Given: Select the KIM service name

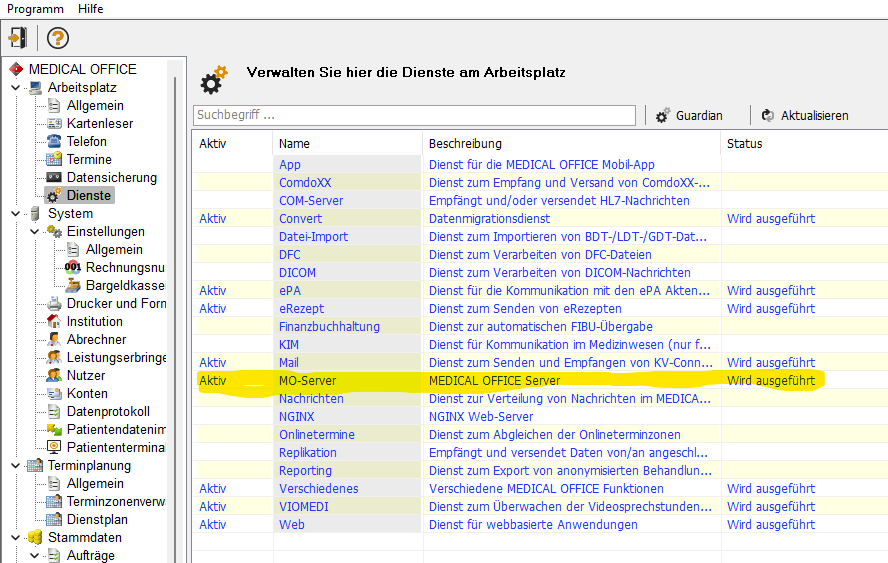Looking at the screenshot, I should (x=289, y=344).
